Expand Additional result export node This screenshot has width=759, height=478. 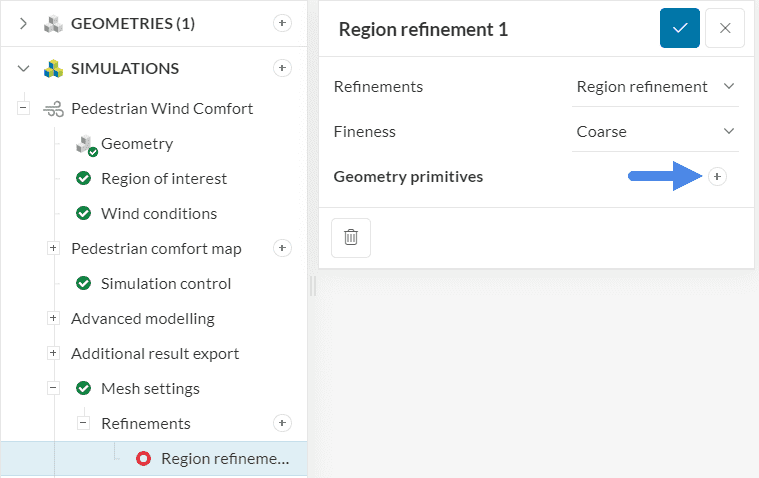[x=54, y=354]
